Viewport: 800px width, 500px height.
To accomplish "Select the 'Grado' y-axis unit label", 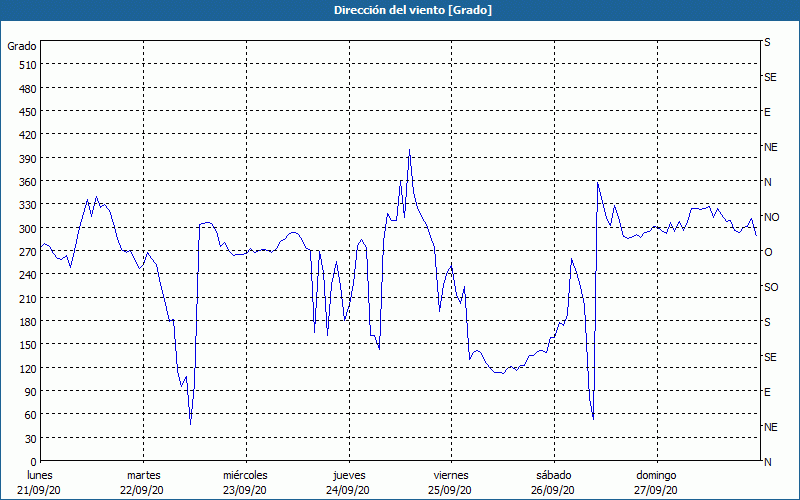I will click(x=22, y=46).
